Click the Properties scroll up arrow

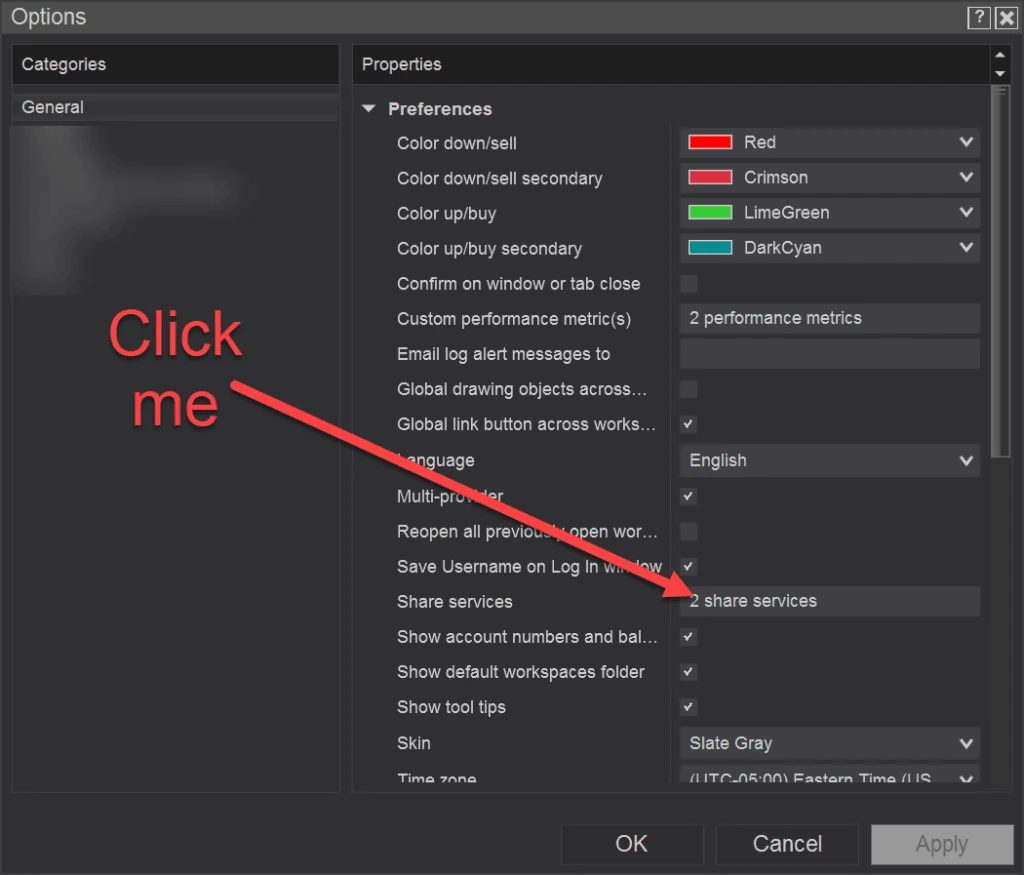pyautogui.click(x=1000, y=55)
